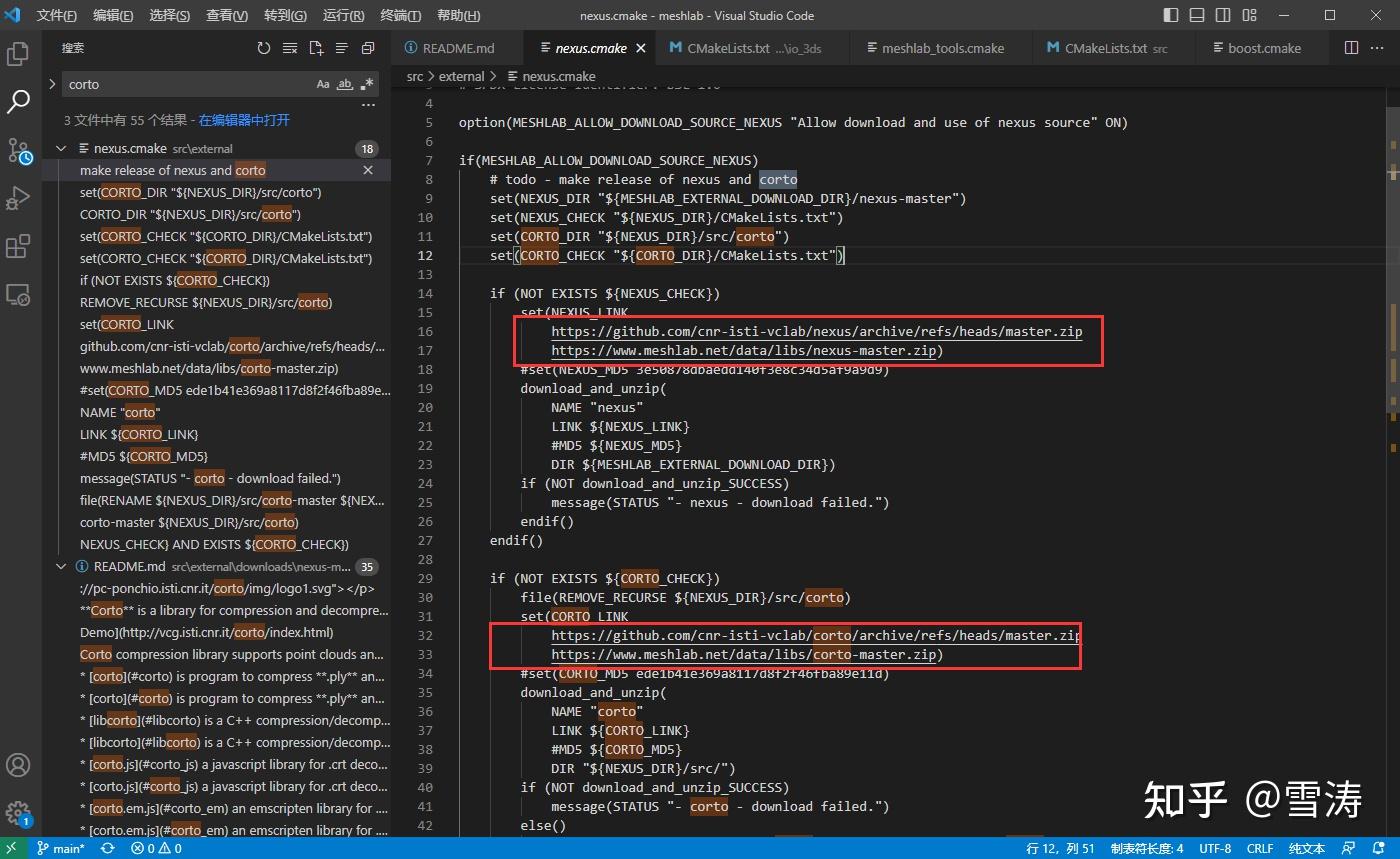1400x859 pixels.
Task: Open breadcrumb 'external' folder
Action: pyautogui.click(x=461, y=76)
